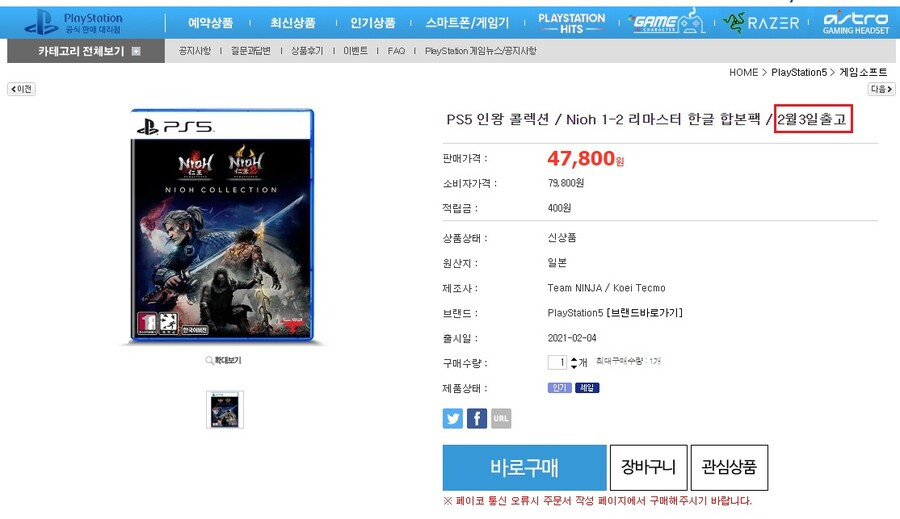Image resolution: width=900 pixels, height=519 pixels.
Task: Click the PlayStation logo in header
Action: 73,23
